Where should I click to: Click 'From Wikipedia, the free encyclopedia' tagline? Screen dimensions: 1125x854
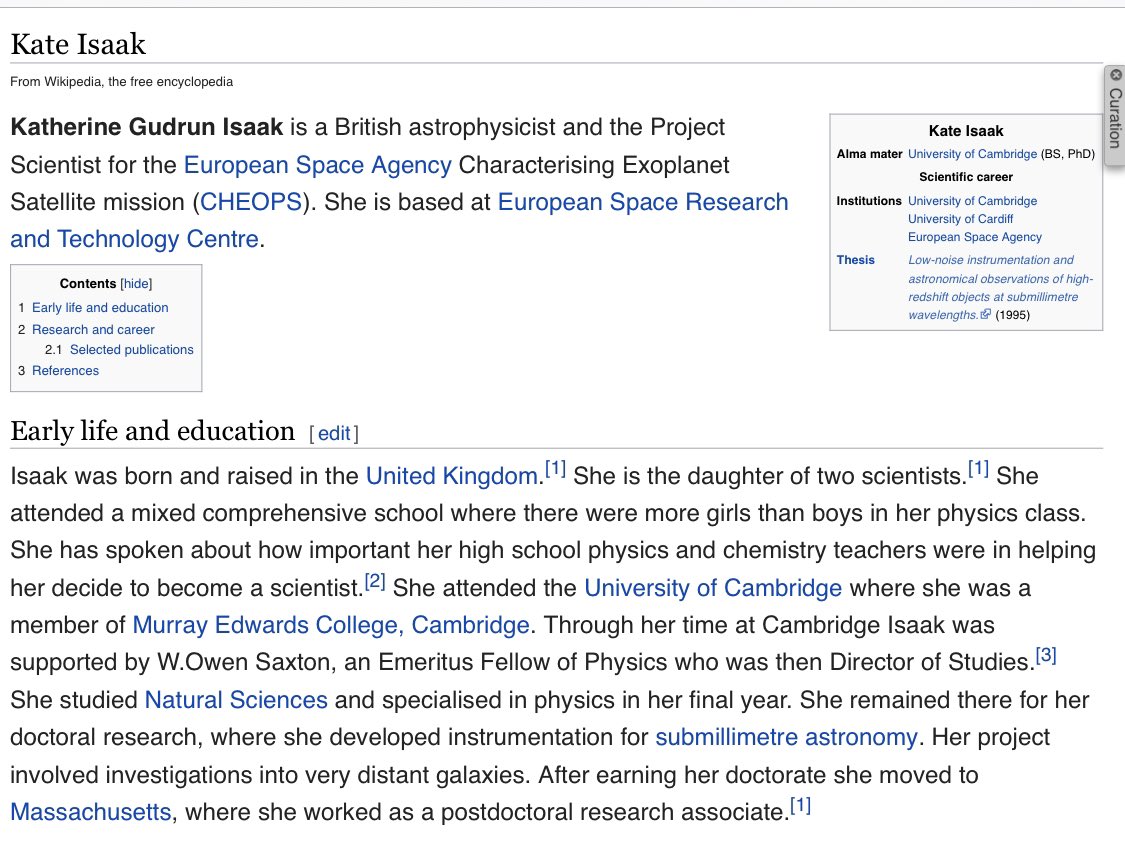(121, 82)
